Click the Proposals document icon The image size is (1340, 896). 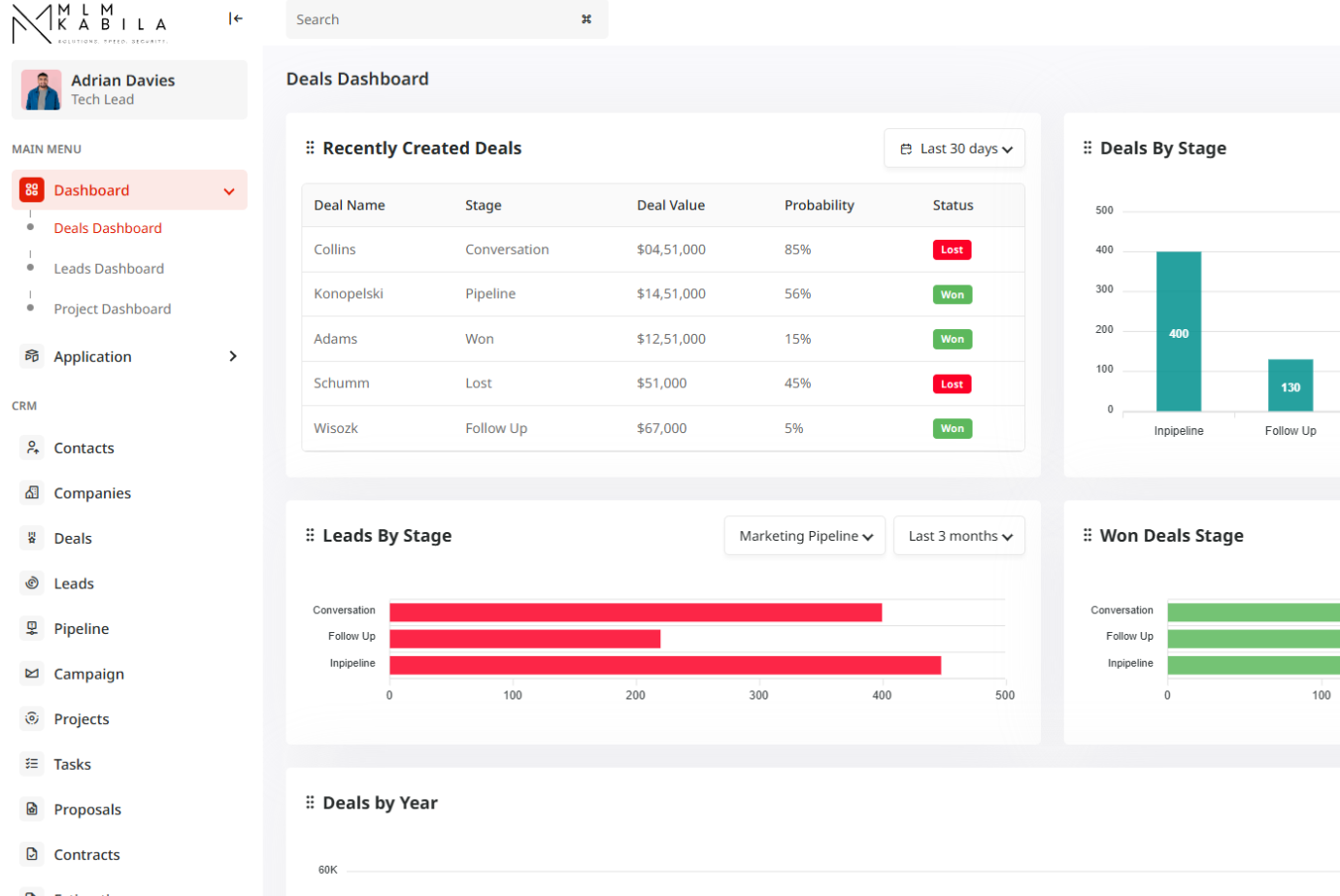(32, 809)
